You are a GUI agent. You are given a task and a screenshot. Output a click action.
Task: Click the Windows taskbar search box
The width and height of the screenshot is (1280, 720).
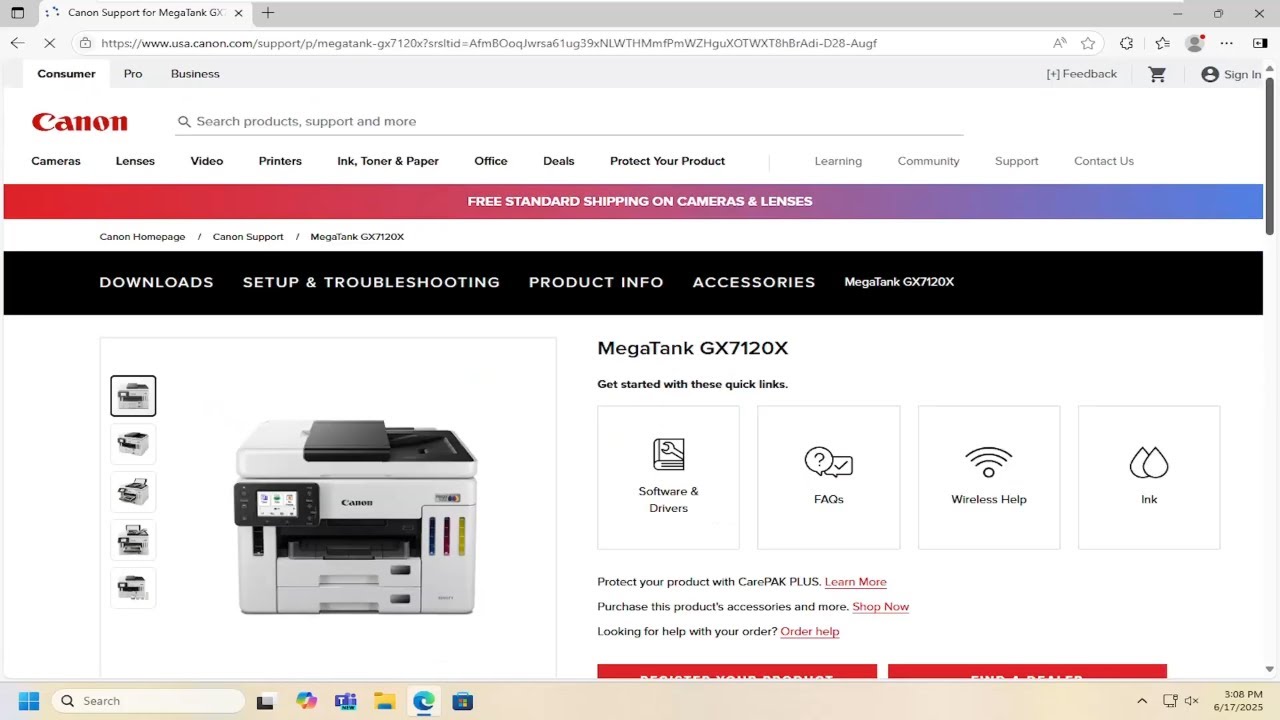point(148,701)
